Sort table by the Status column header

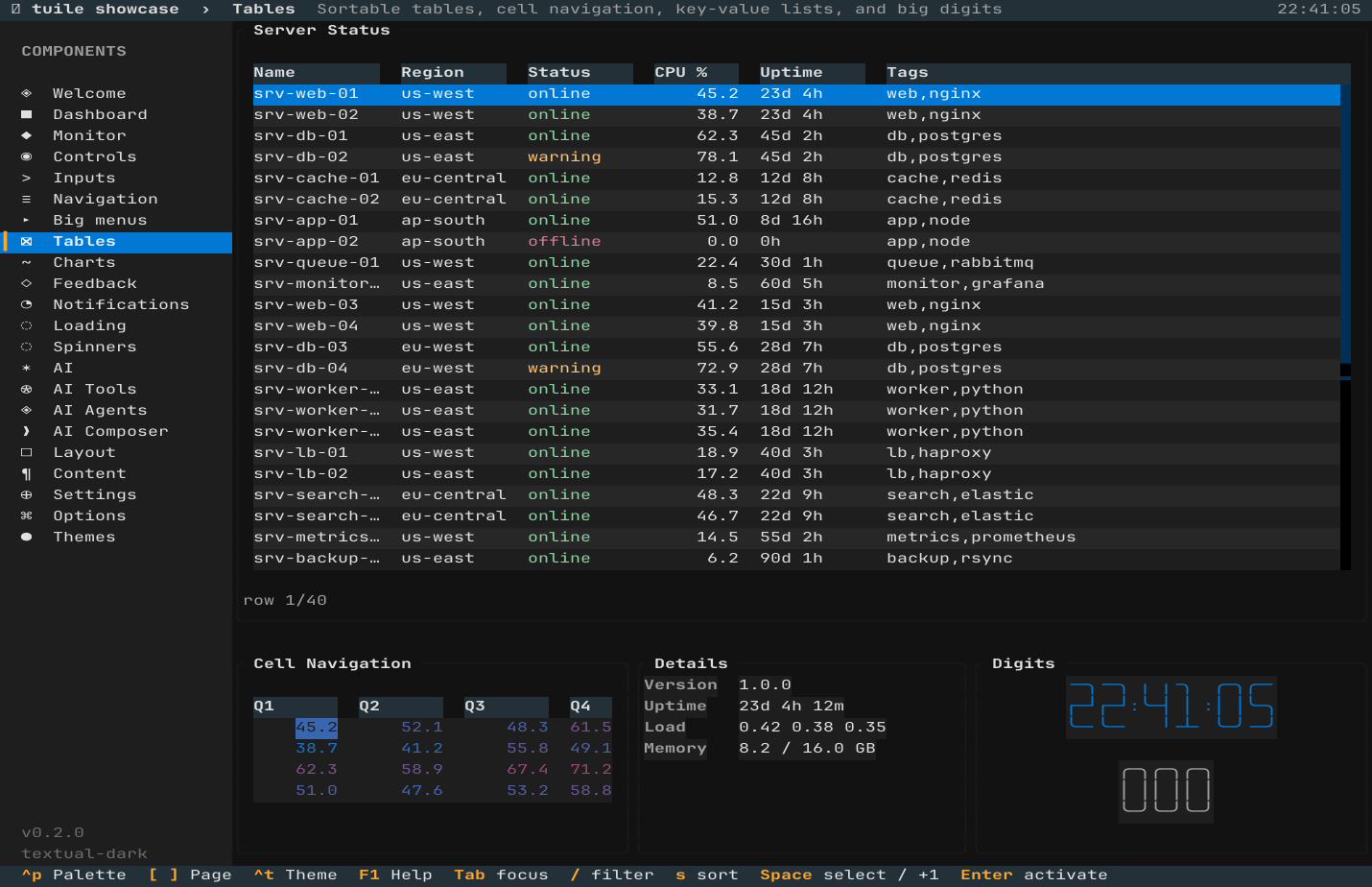click(x=580, y=72)
